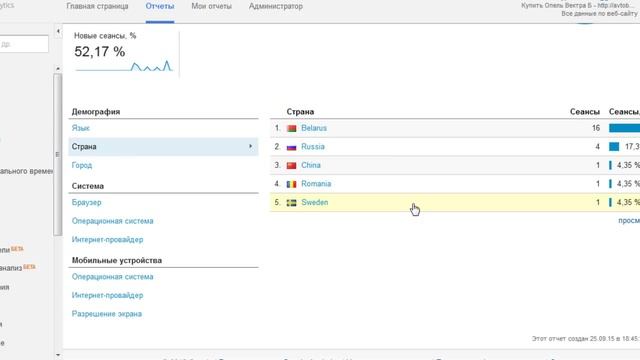Click the Belarus flag icon
The width and height of the screenshot is (640, 360).
click(x=291, y=129)
